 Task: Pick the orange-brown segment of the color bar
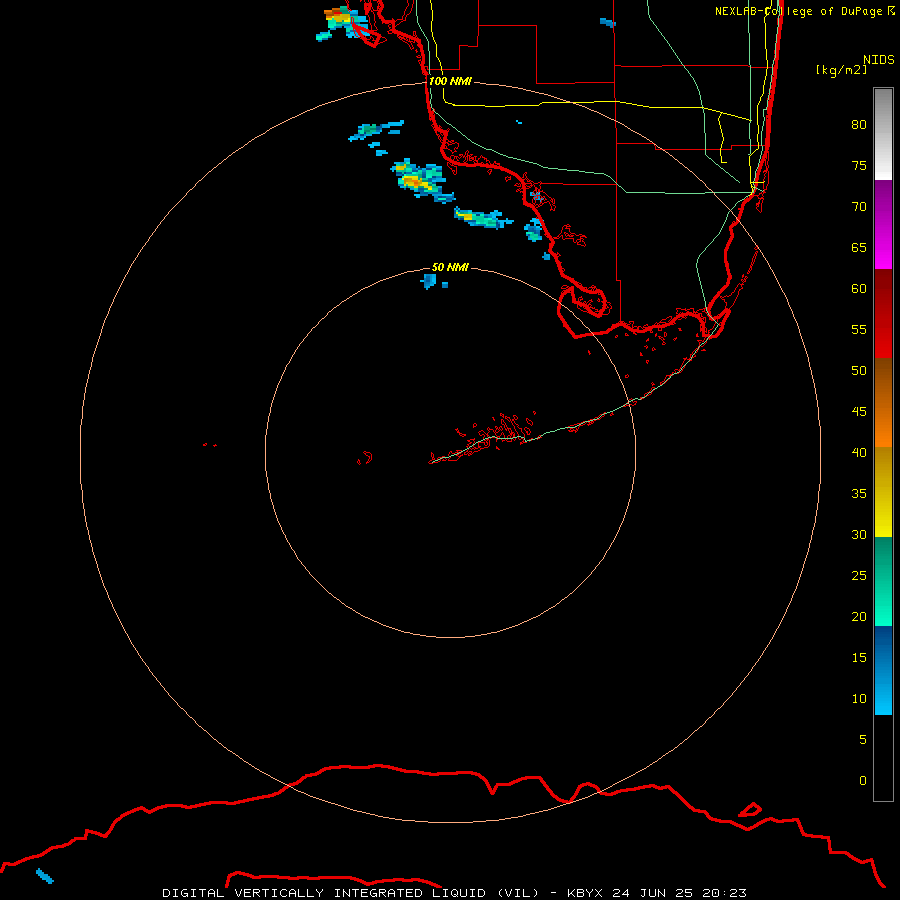(x=883, y=403)
